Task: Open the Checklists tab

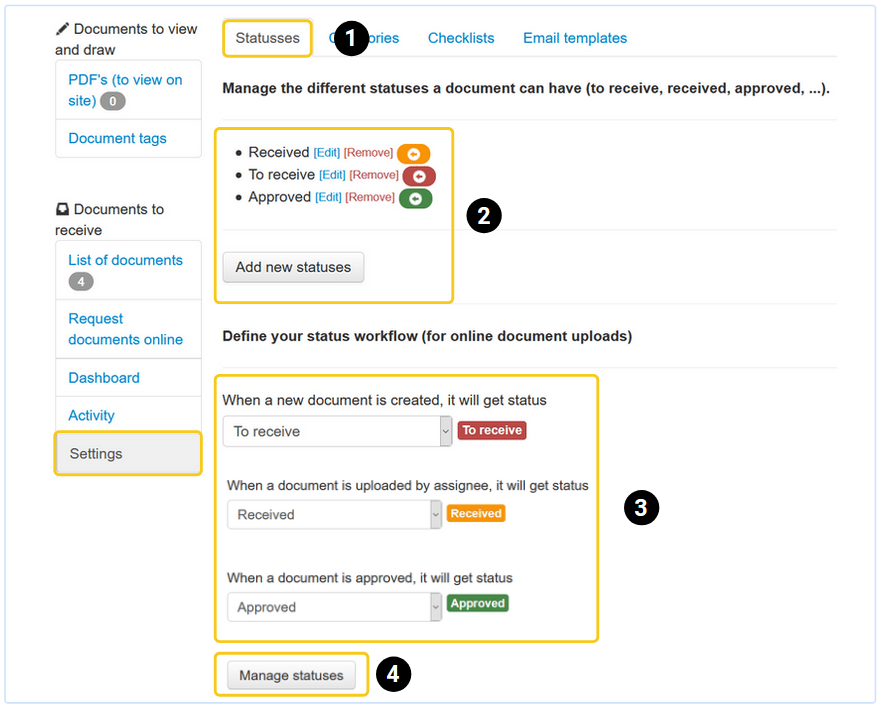Action: point(461,38)
